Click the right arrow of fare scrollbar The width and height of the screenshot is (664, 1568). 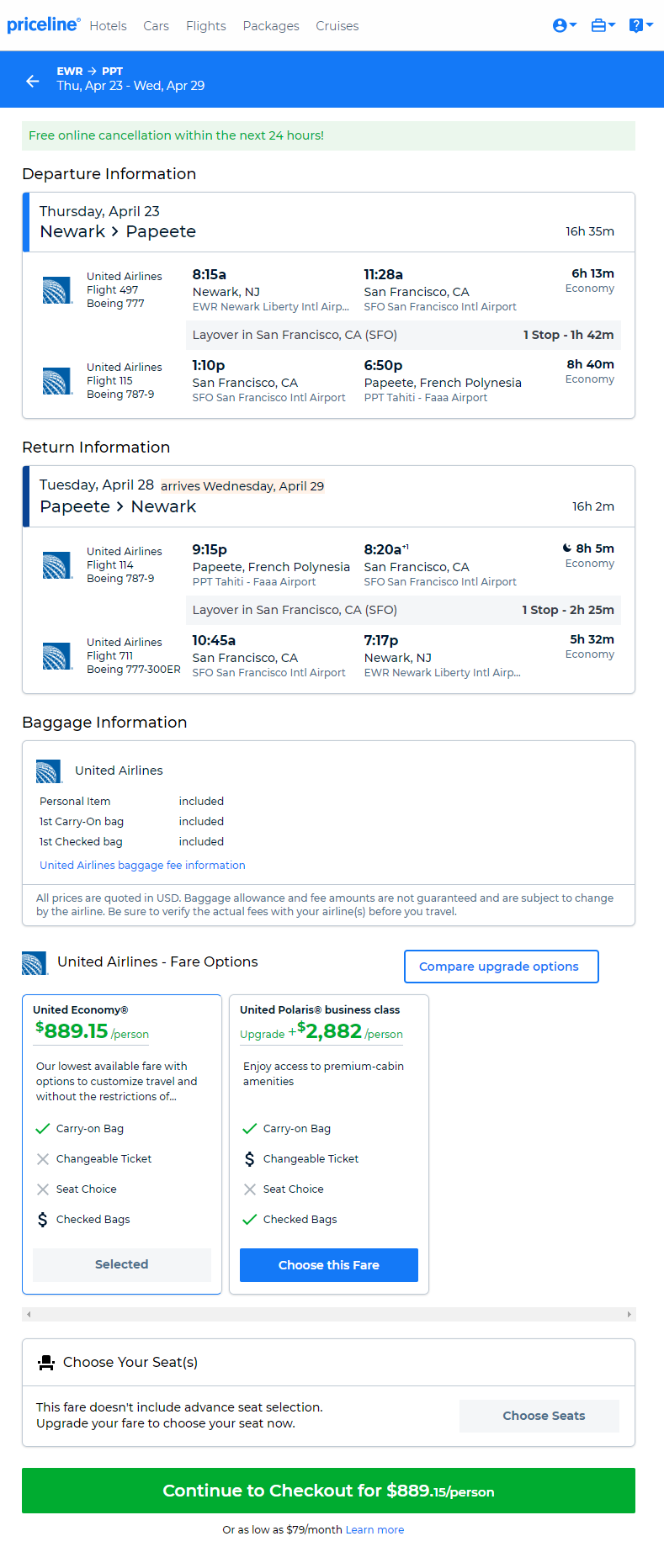click(x=629, y=1314)
